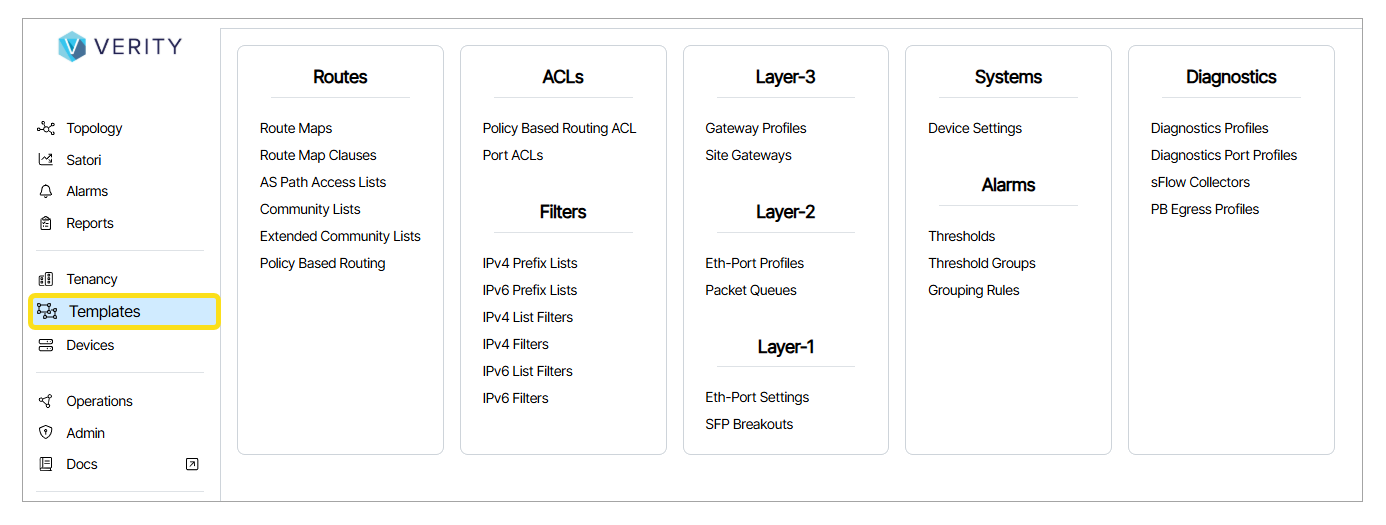Click the Topology icon in sidebar

coord(46,128)
